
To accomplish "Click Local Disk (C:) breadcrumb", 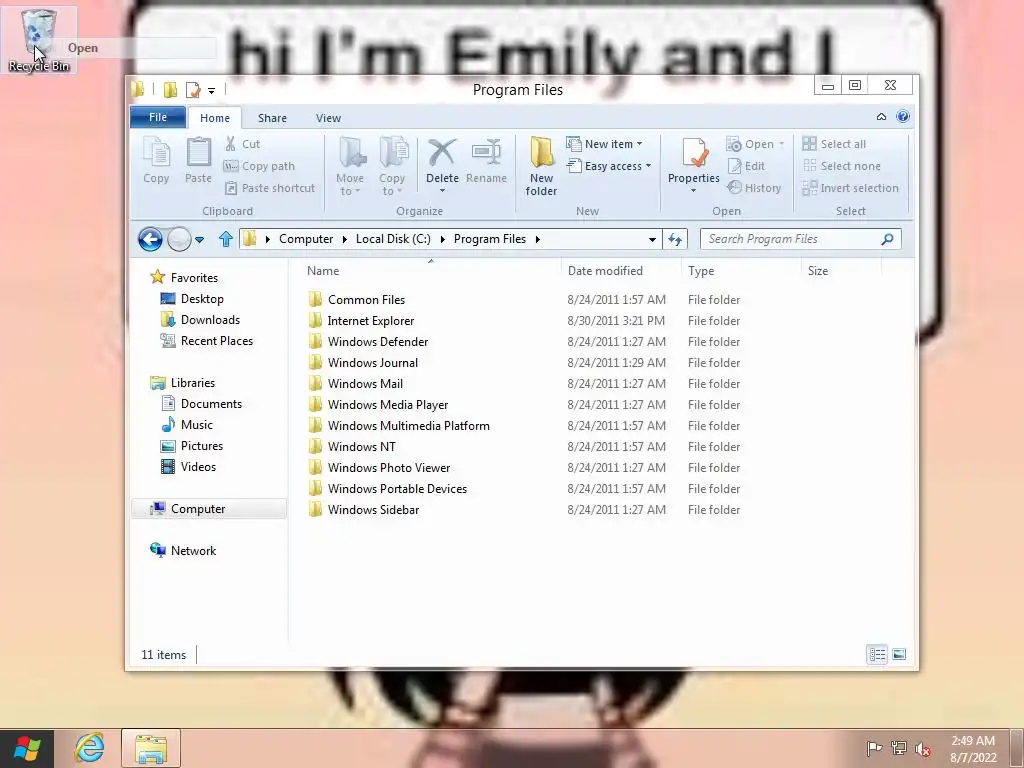I will point(393,239).
